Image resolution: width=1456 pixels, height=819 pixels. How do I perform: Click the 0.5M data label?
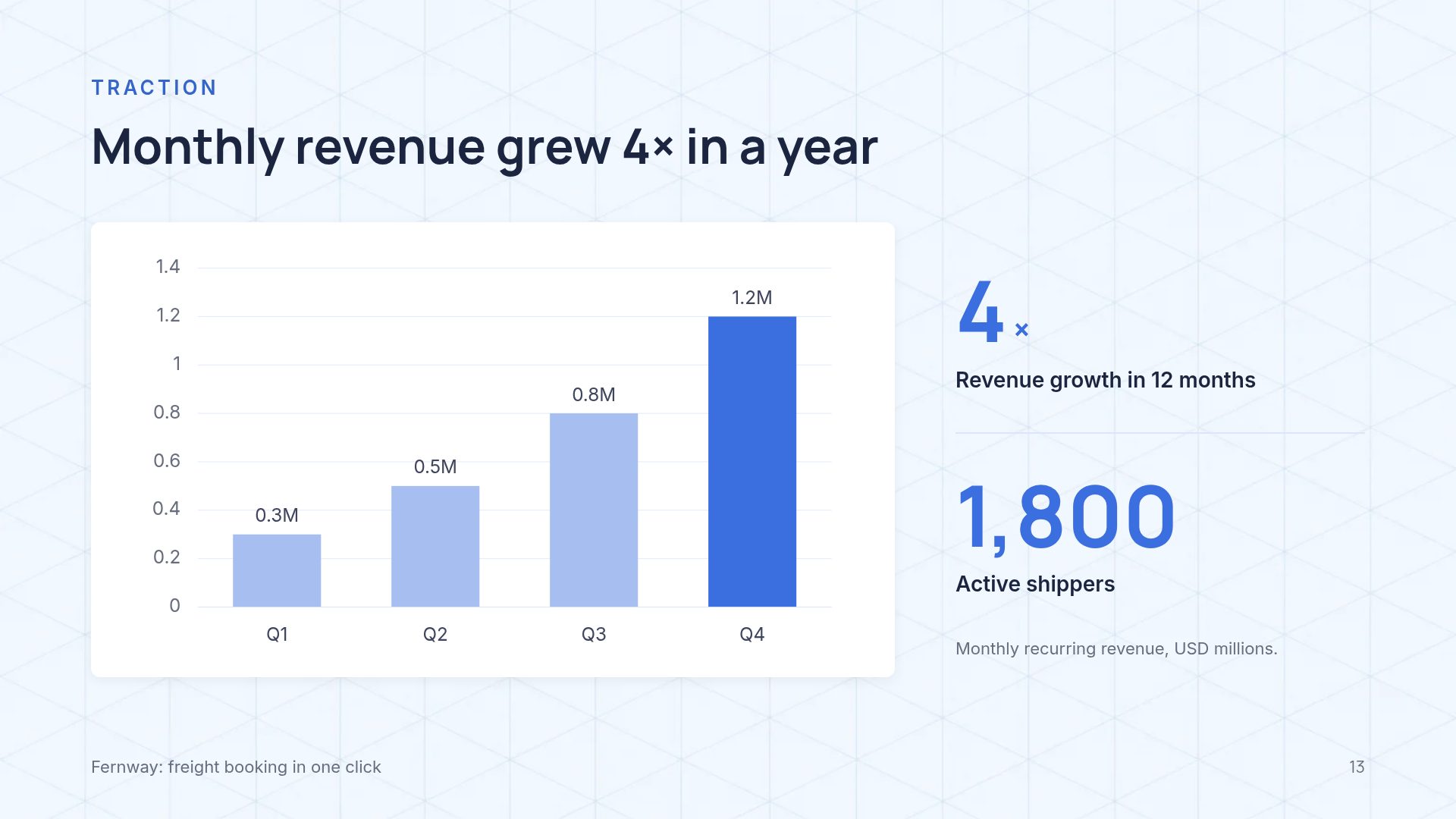[435, 466]
